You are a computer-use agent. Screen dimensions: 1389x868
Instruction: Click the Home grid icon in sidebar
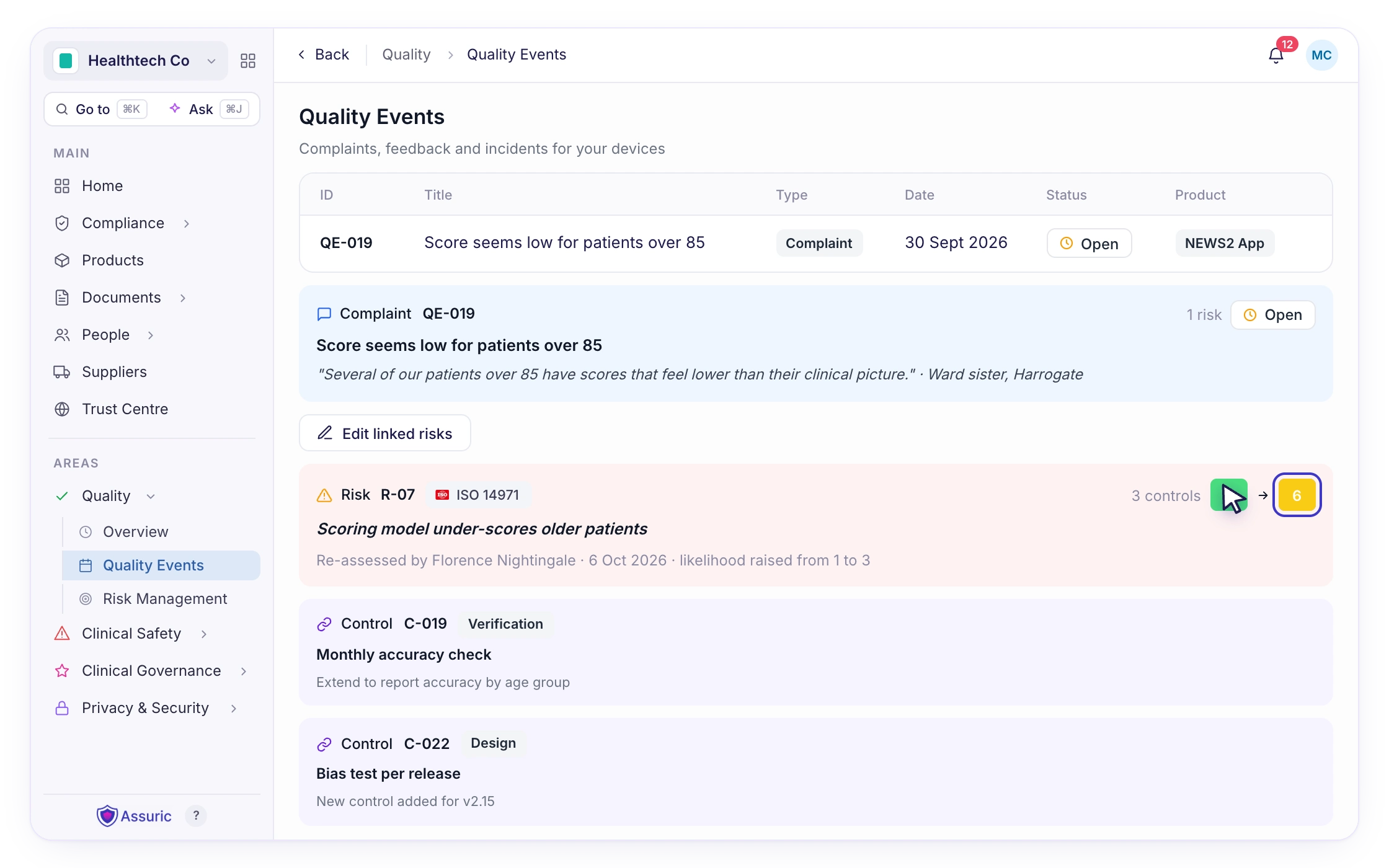tap(62, 186)
